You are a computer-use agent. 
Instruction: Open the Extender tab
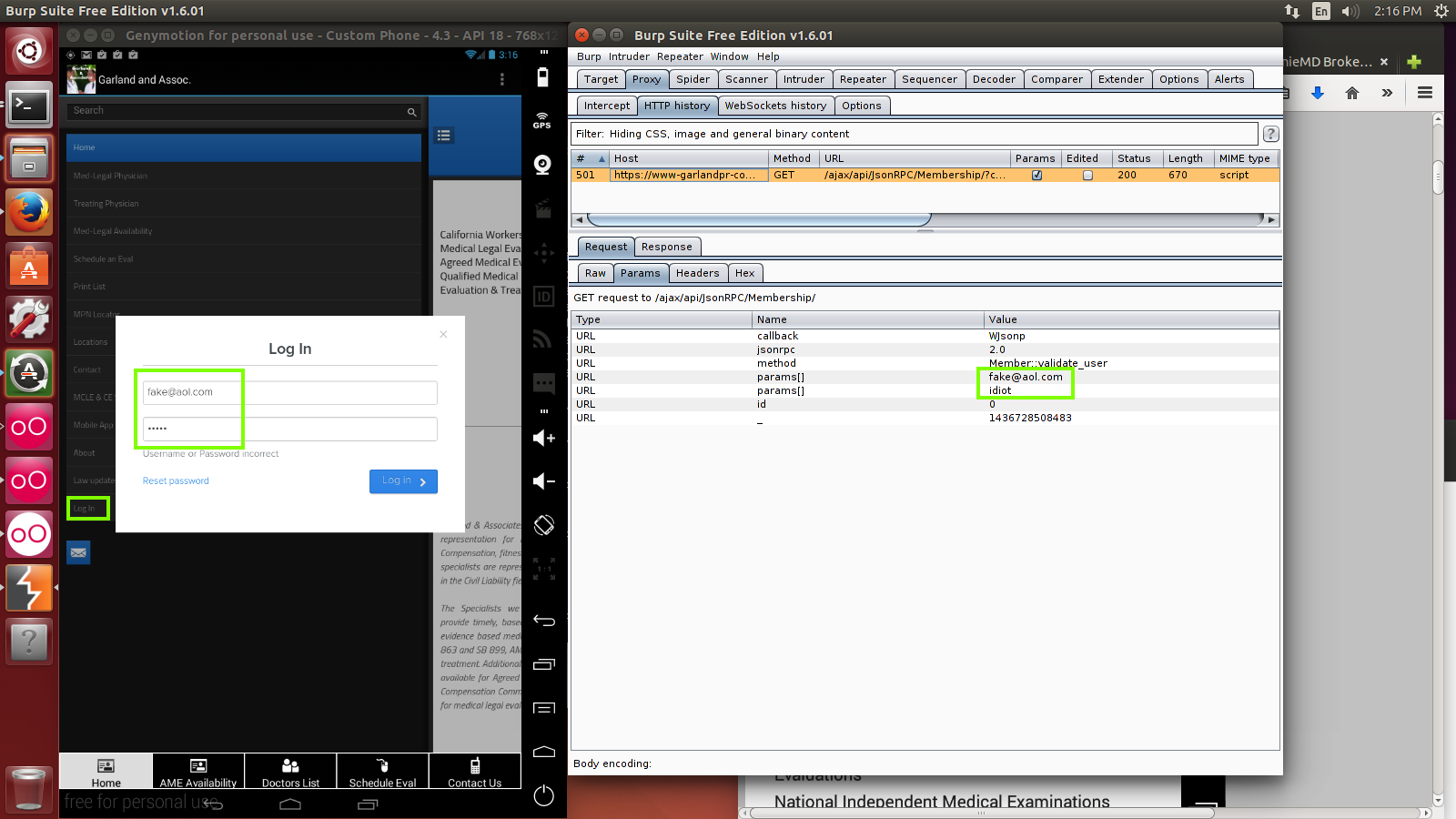click(1121, 79)
